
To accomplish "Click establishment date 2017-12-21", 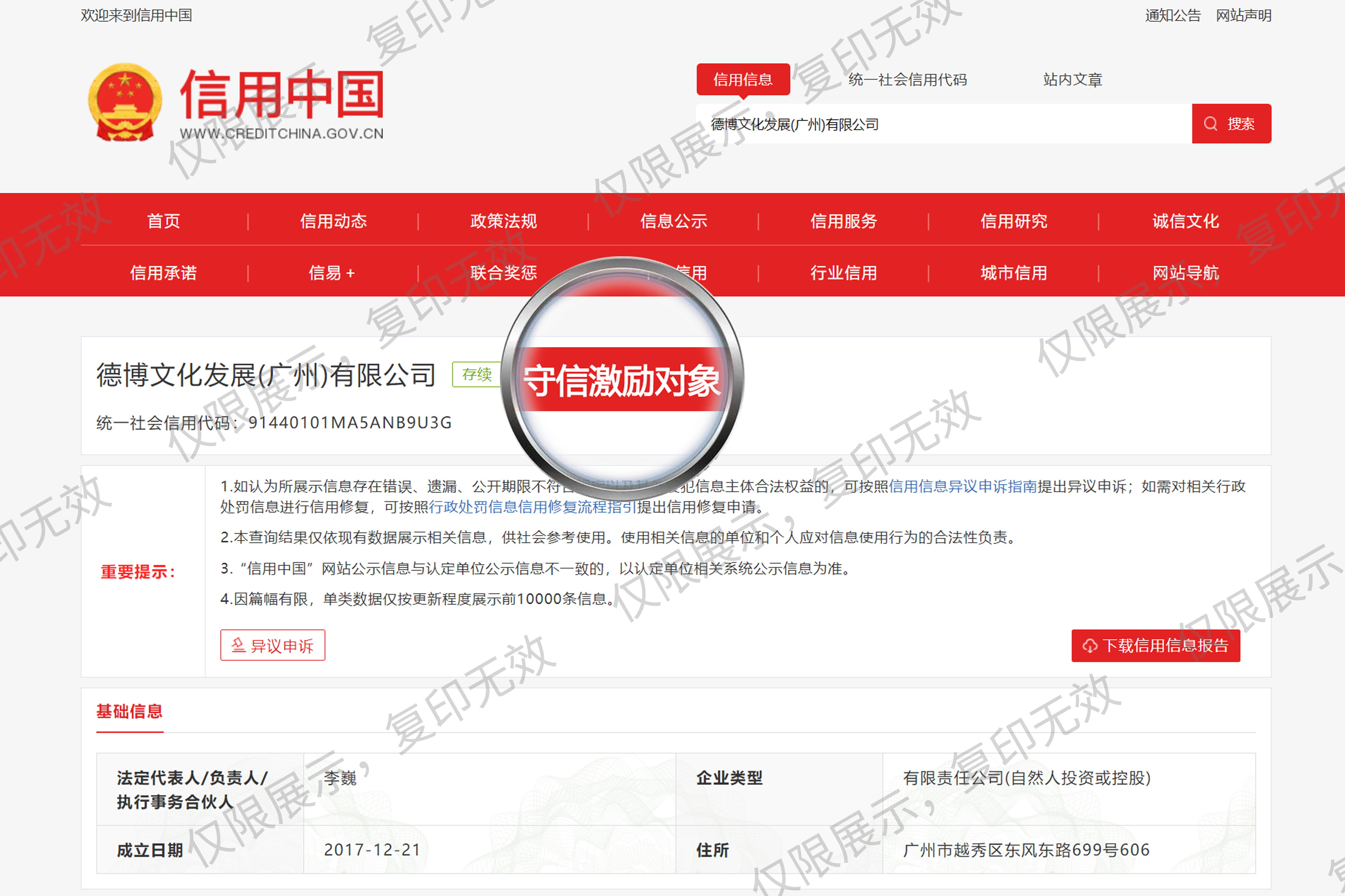I will pos(372,850).
